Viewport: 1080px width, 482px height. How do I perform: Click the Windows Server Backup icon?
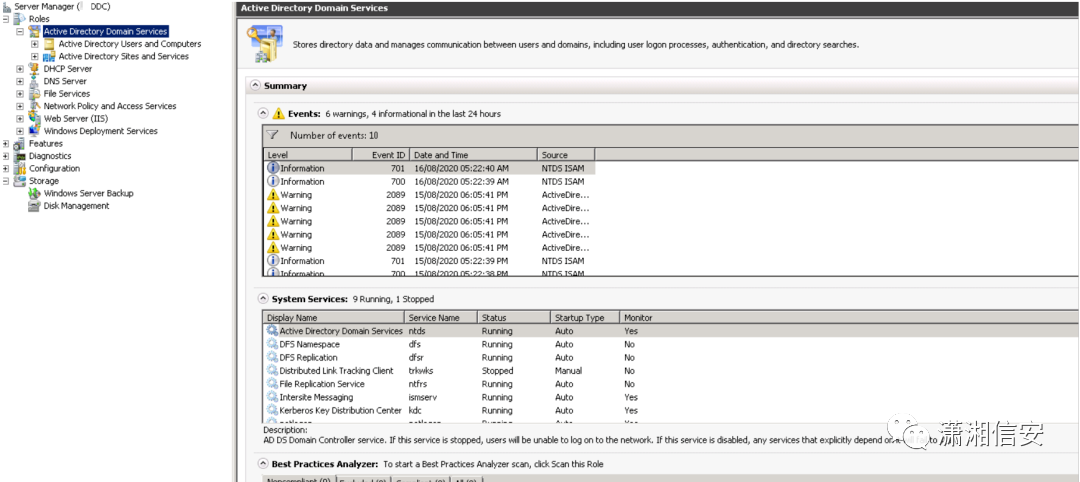(x=34, y=193)
